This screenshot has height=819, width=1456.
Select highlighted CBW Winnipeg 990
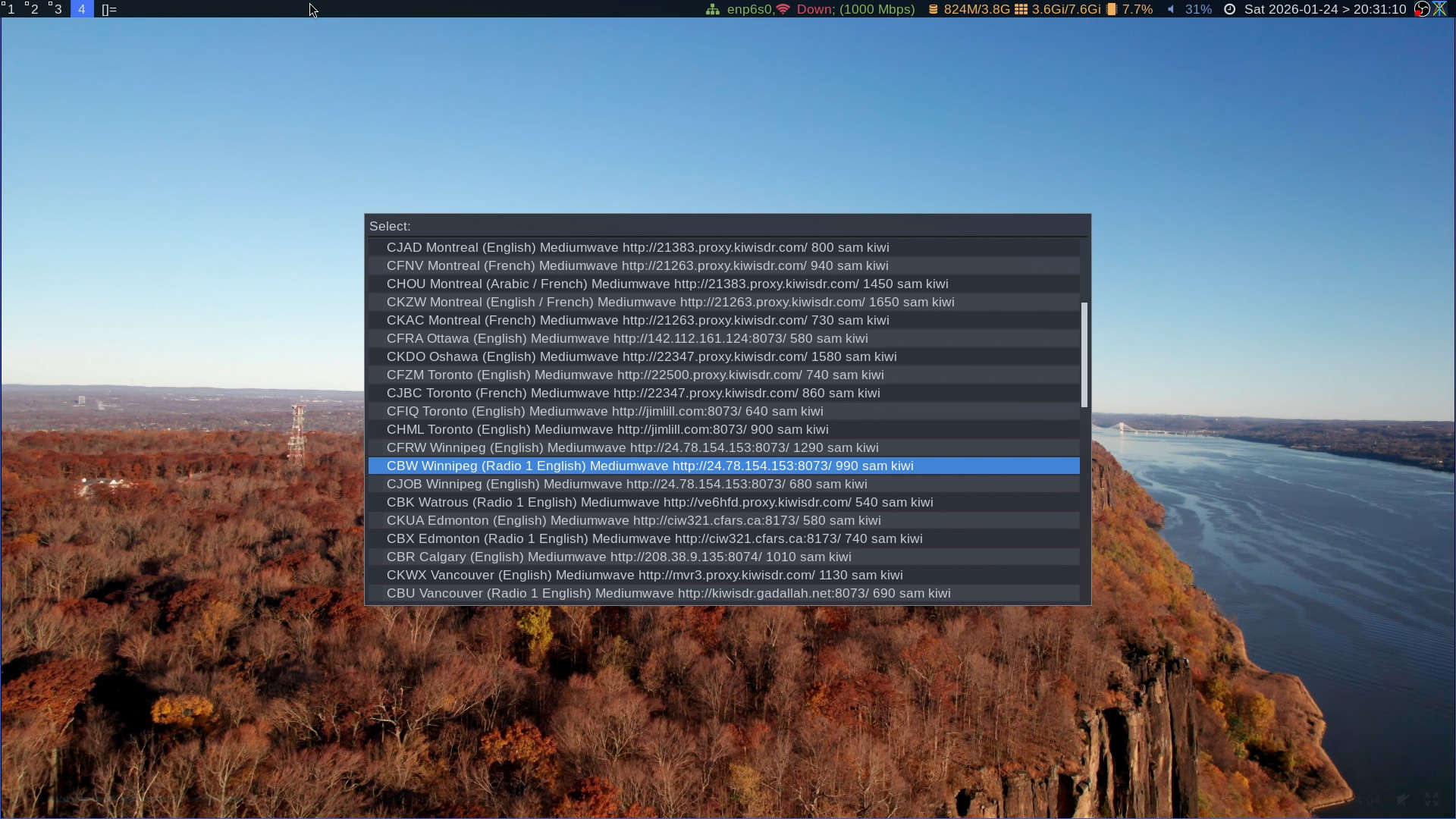(724, 466)
